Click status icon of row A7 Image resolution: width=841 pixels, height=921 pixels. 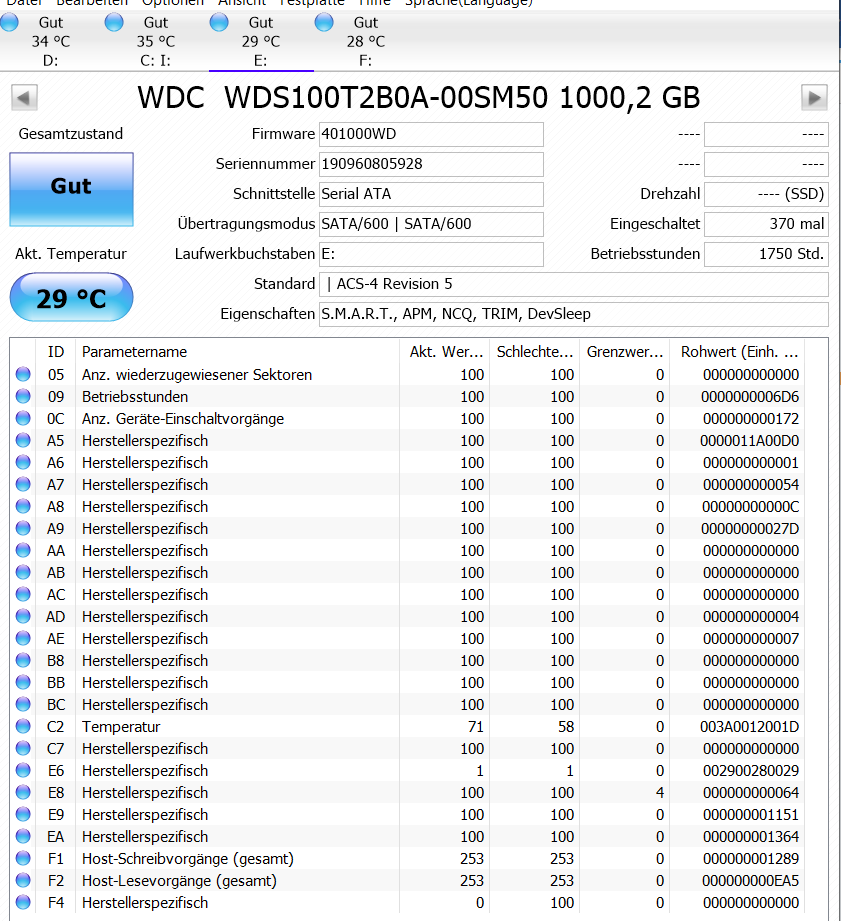pyautogui.click(x=23, y=485)
